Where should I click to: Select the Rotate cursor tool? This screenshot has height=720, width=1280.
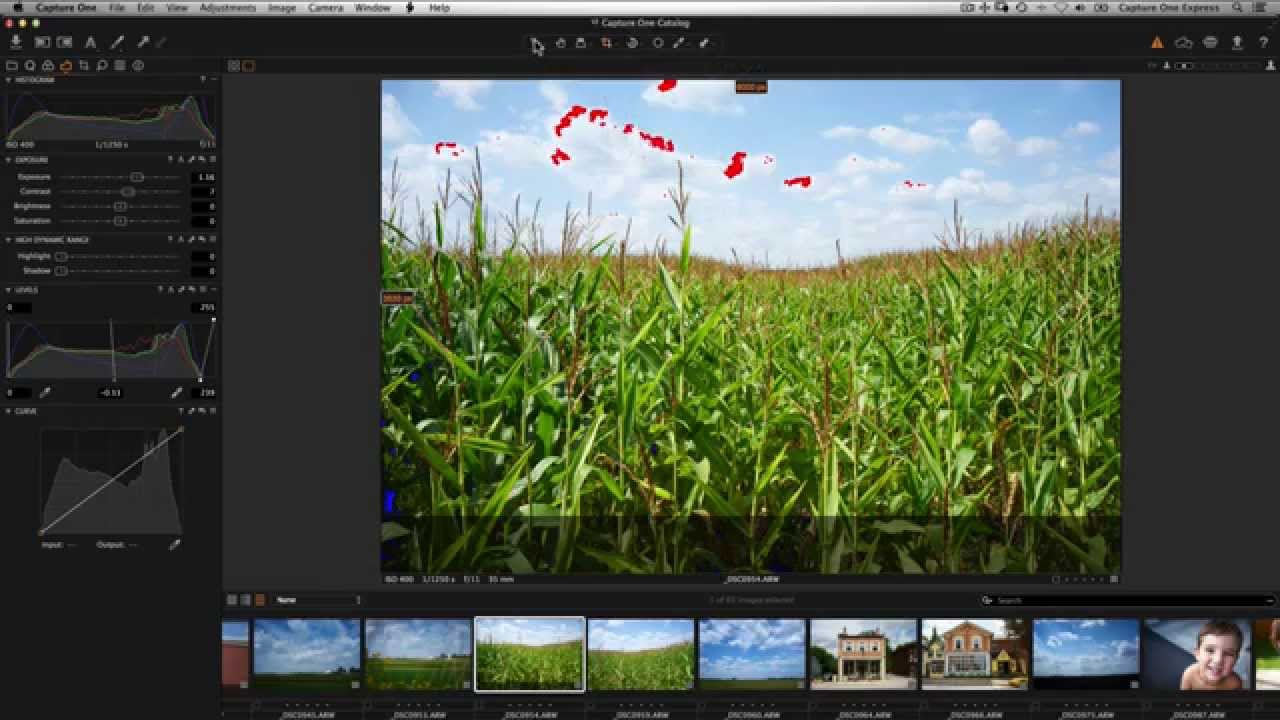tap(632, 43)
